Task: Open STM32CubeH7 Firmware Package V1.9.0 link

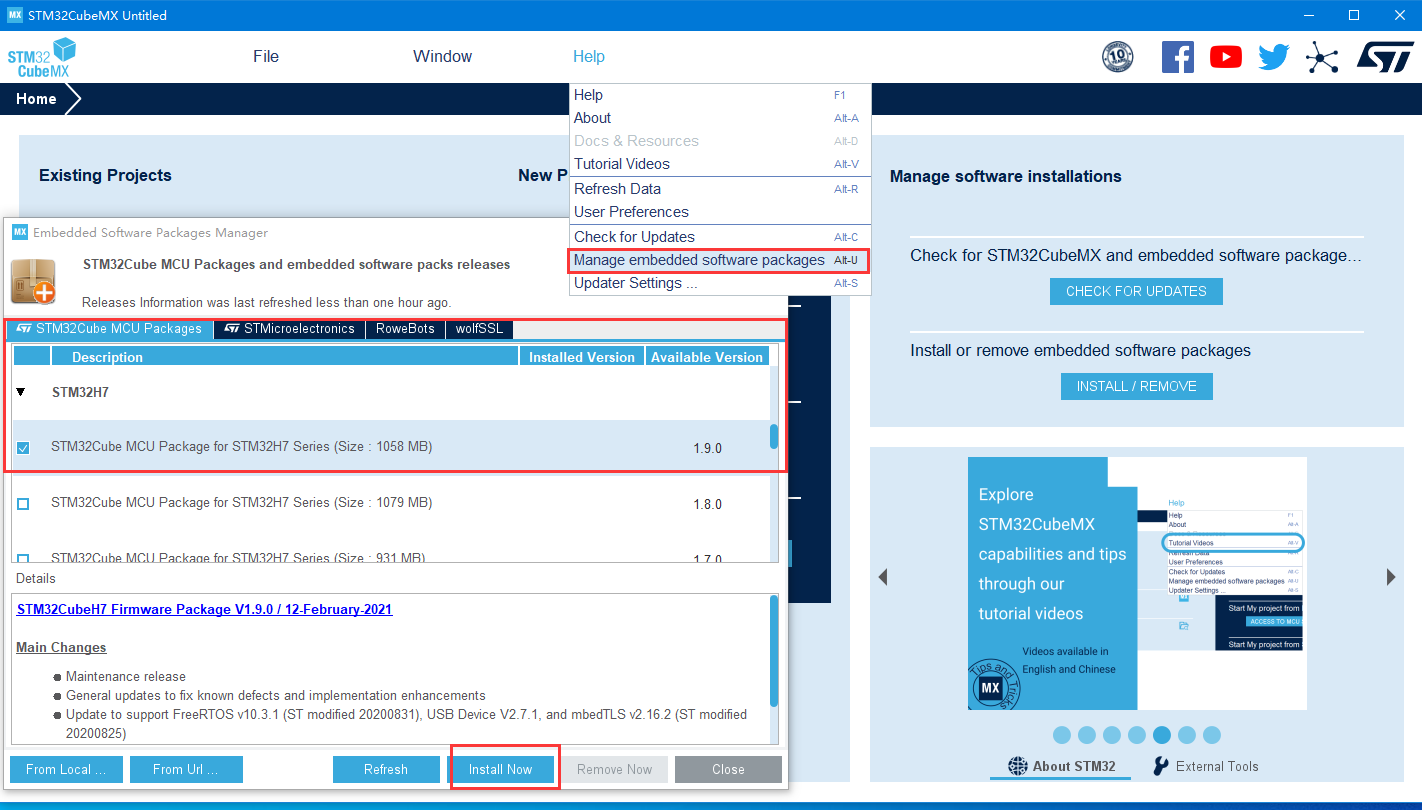Action: [205, 609]
